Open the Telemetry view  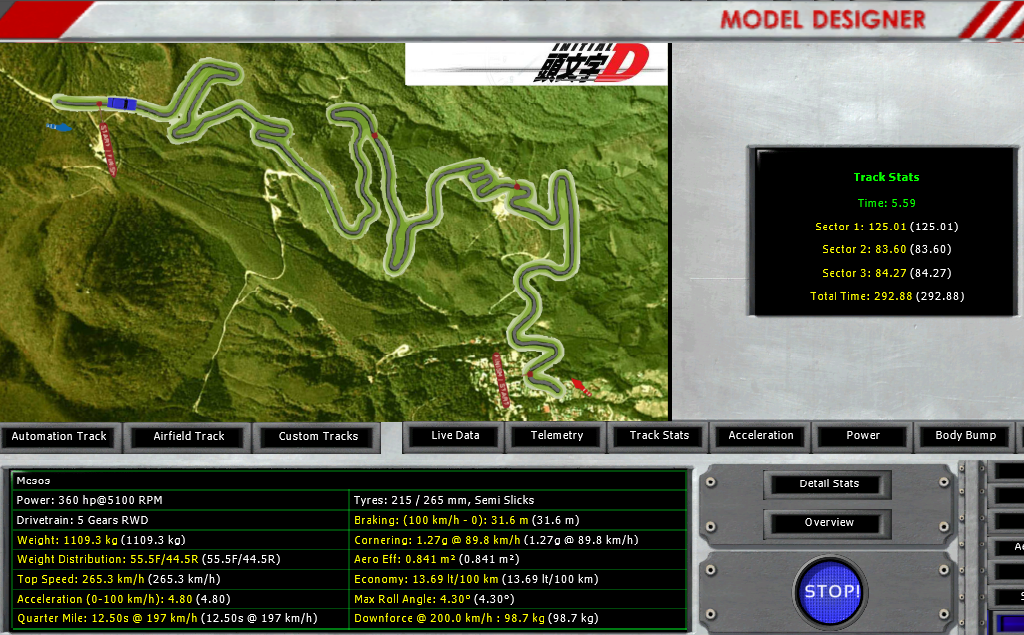(x=557, y=436)
